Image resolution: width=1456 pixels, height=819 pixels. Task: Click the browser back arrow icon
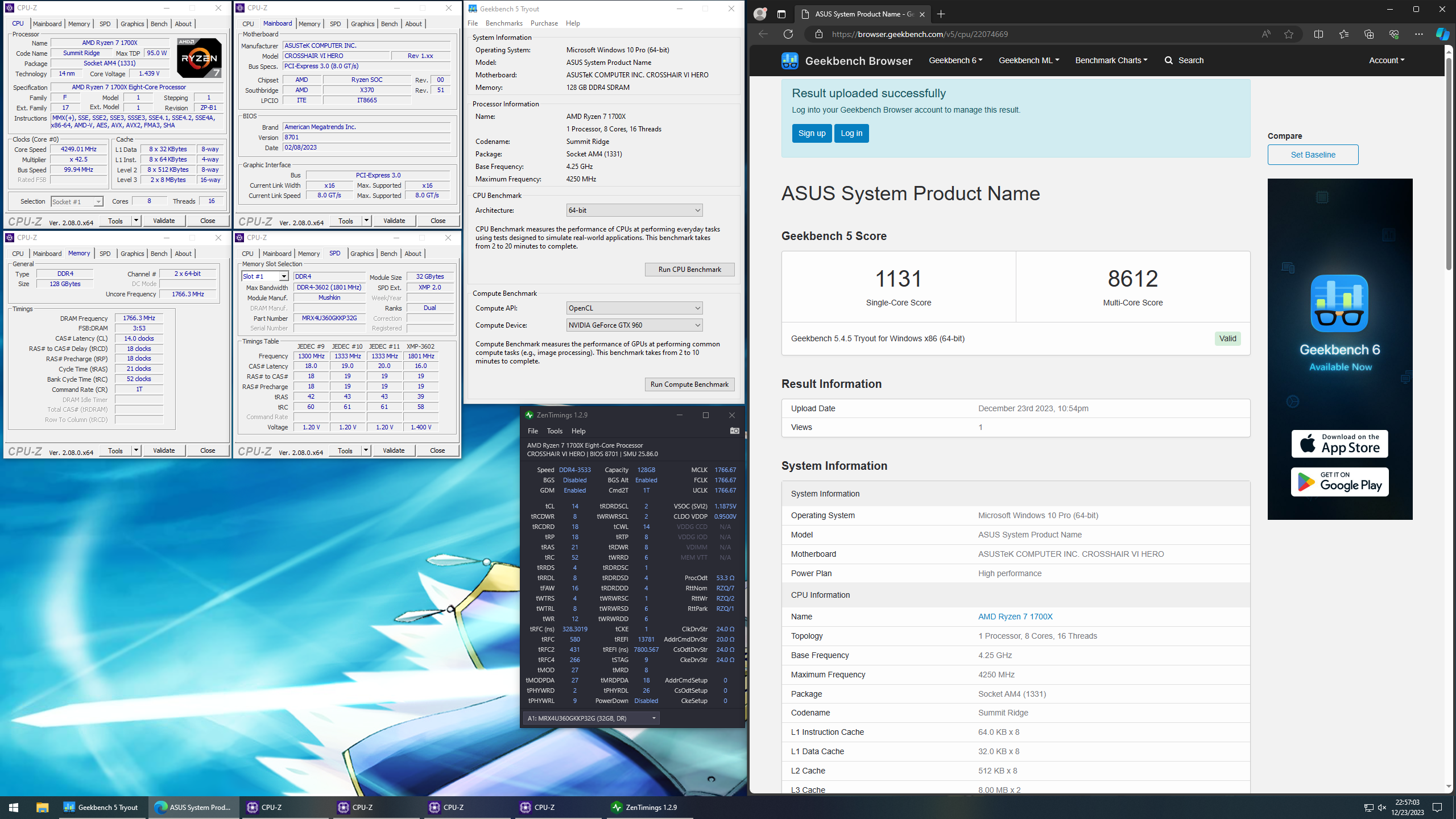[763, 34]
